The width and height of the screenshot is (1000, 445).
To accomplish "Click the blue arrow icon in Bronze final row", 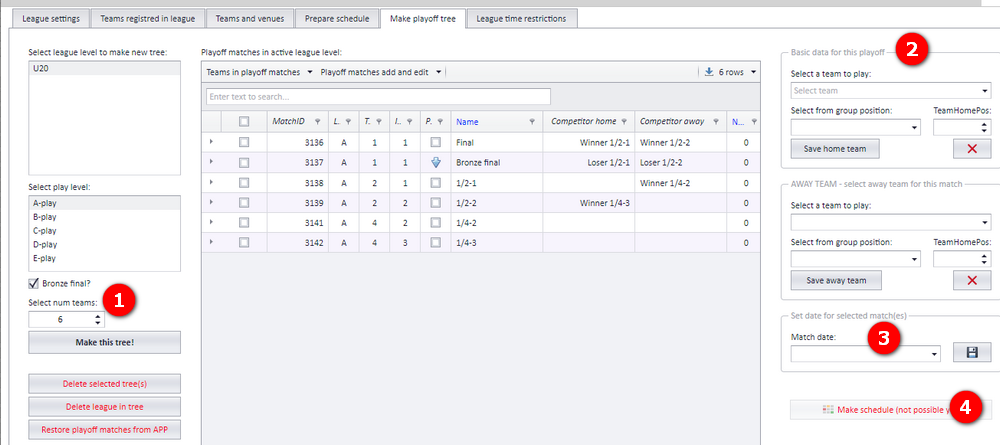I will (436, 163).
